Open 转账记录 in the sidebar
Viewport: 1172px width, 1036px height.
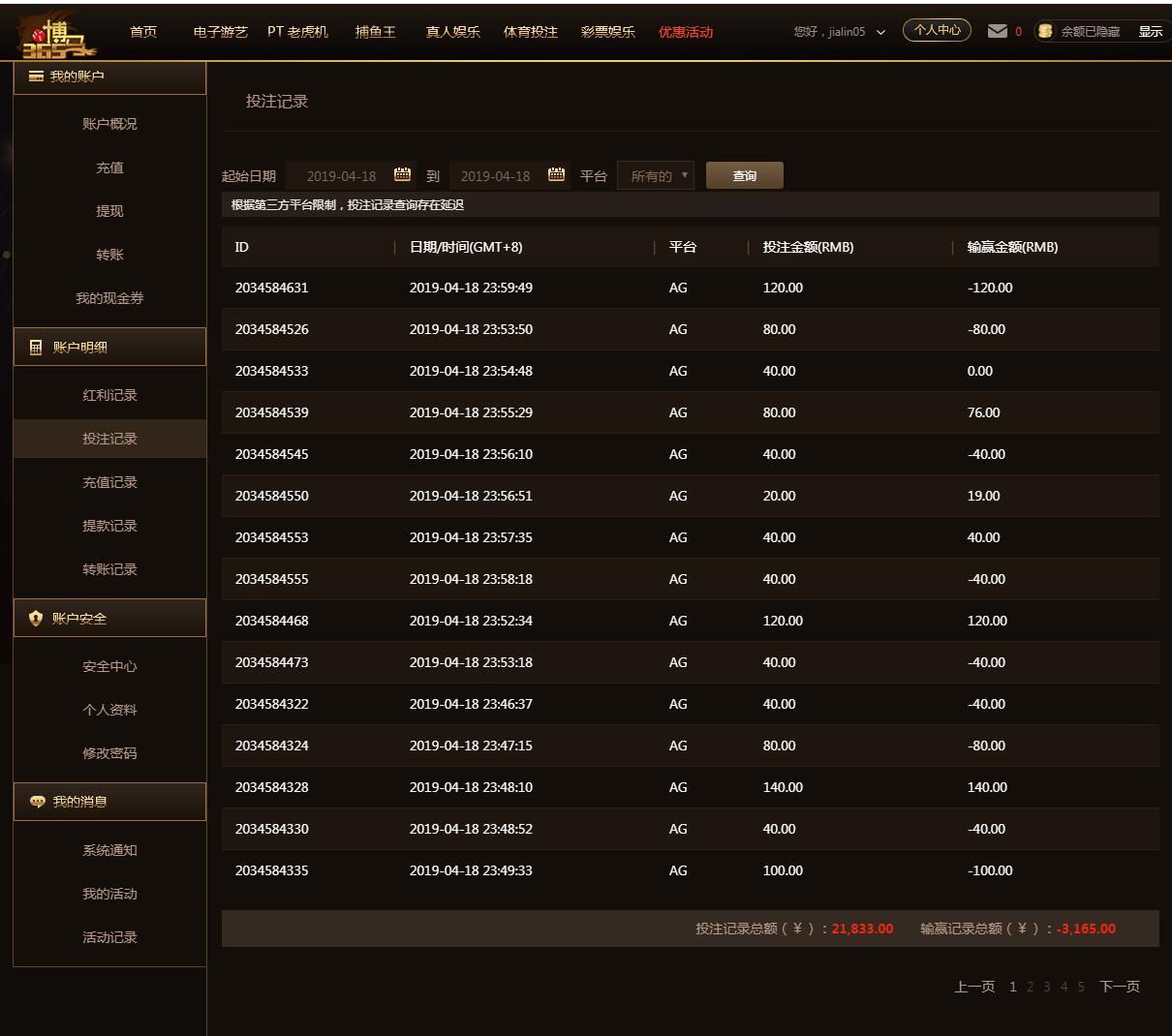109,569
